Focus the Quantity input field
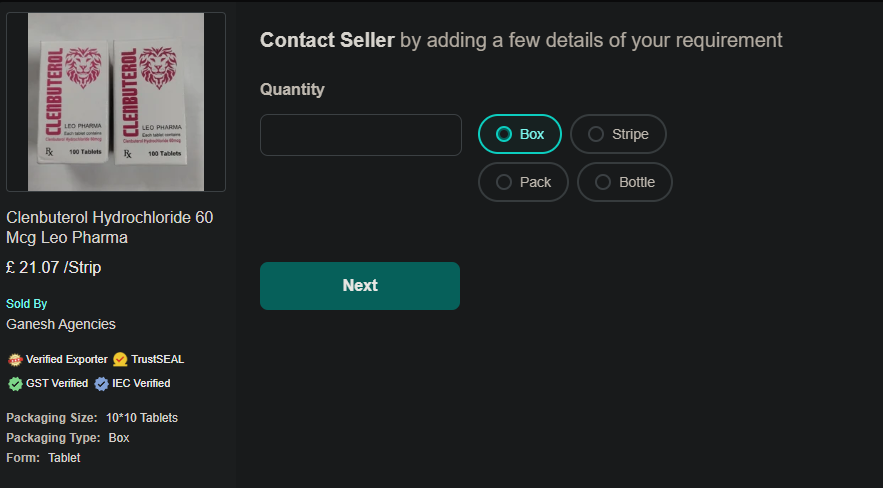This screenshot has height=488, width=883. coord(360,135)
